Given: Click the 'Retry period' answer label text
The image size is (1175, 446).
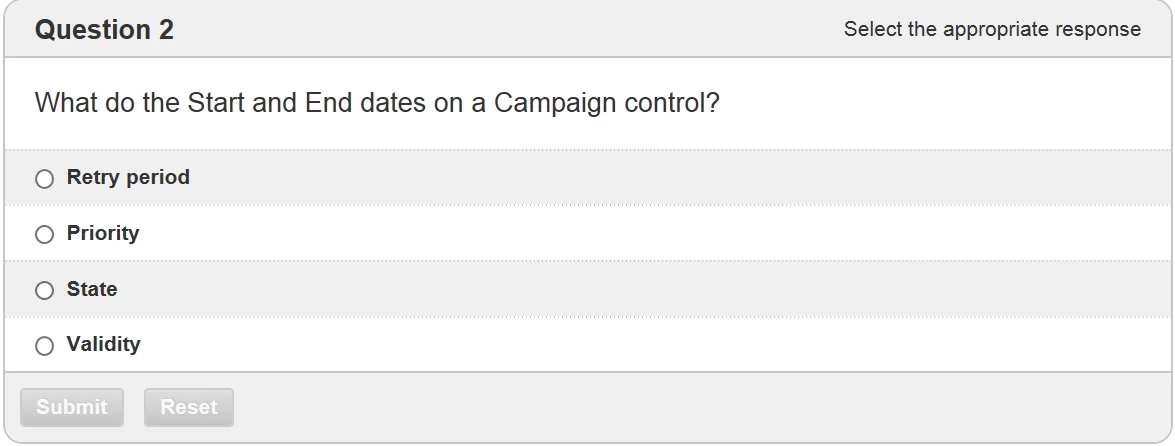Looking at the screenshot, I should pos(128,178).
